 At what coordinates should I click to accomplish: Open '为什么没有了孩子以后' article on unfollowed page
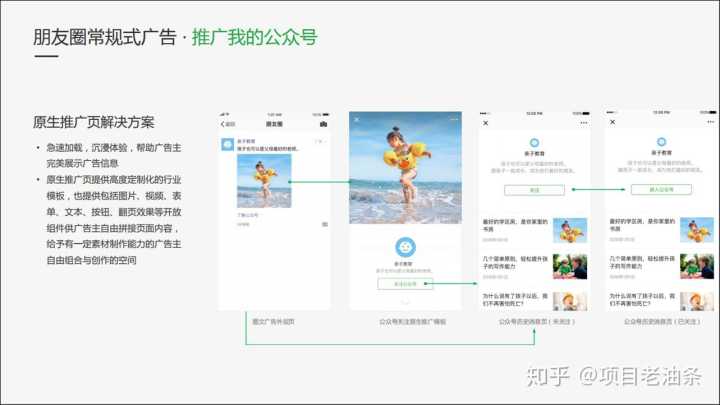tap(515, 300)
